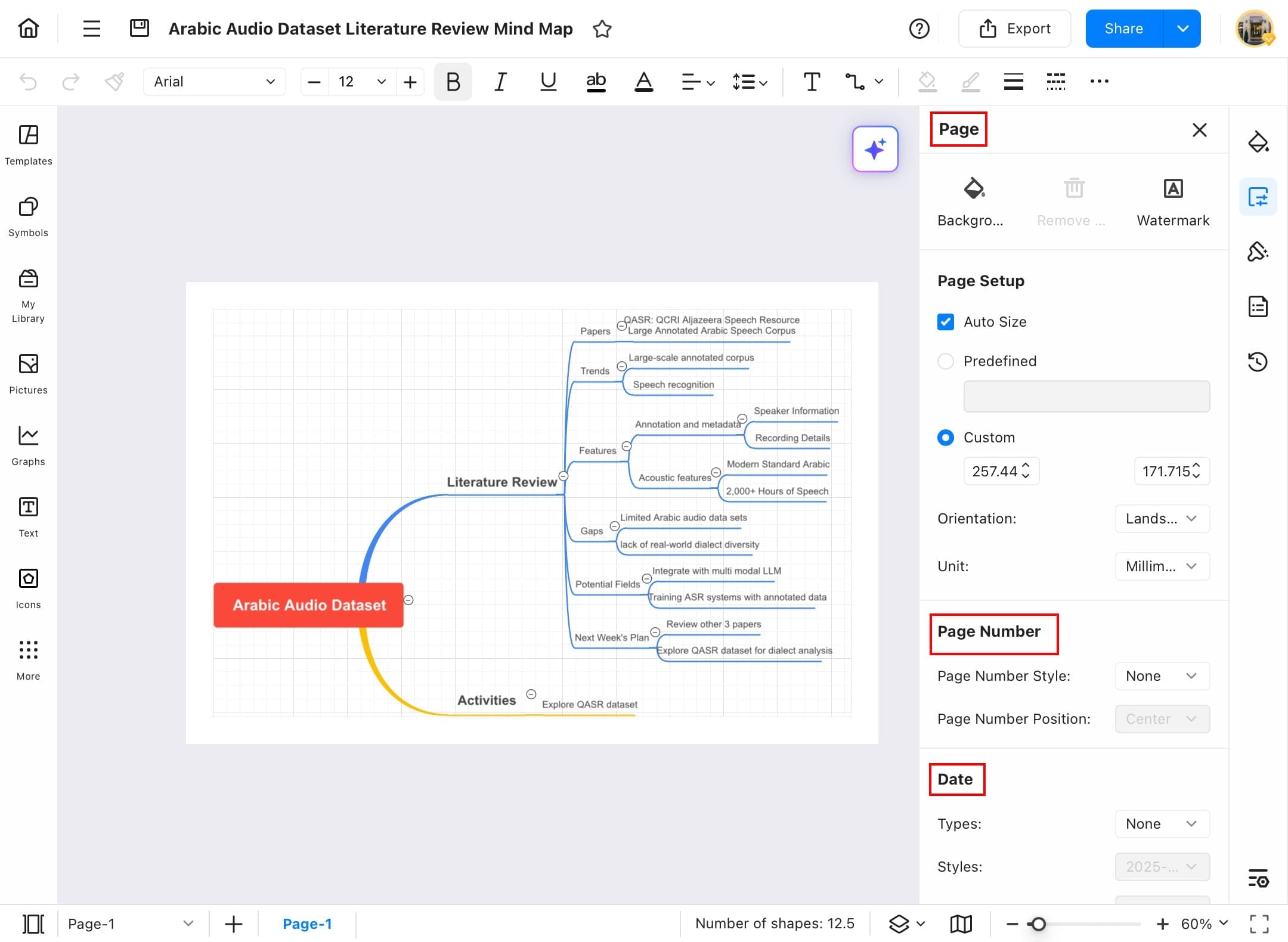Select the Custom page size radio
Image resolution: width=1288 pixels, height=942 pixels.
tap(946, 438)
